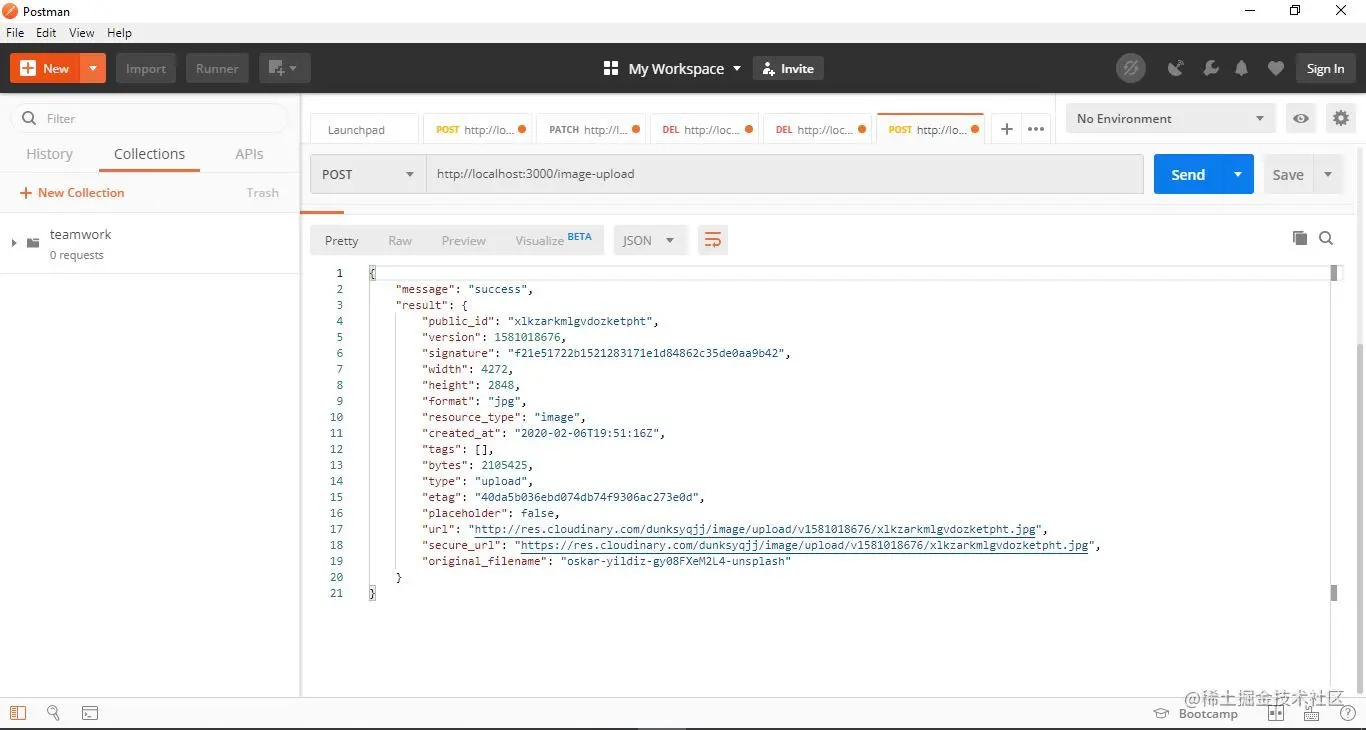Open the No Environment dropdown
Viewport: 1366px width, 730px height.
pos(1171,118)
